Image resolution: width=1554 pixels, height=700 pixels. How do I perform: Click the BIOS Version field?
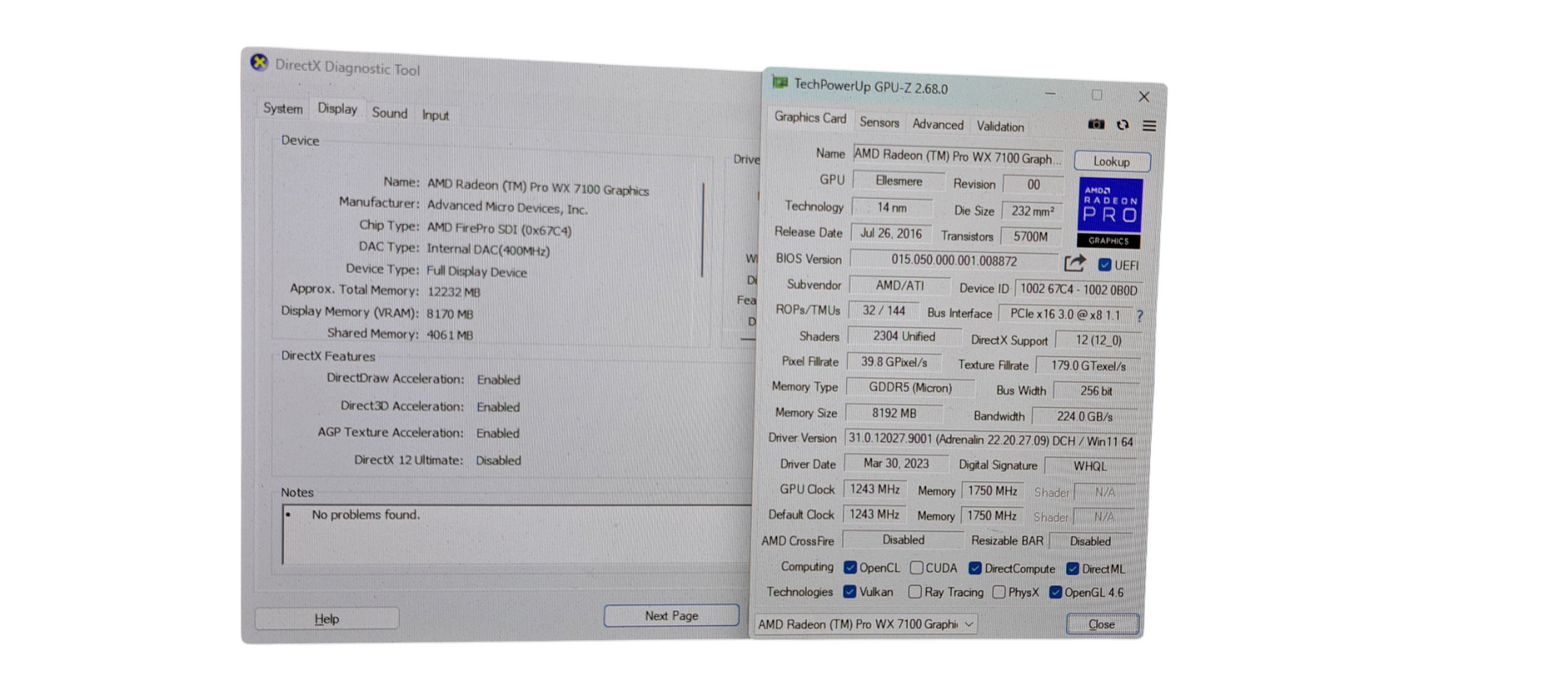[x=953, y=260]
